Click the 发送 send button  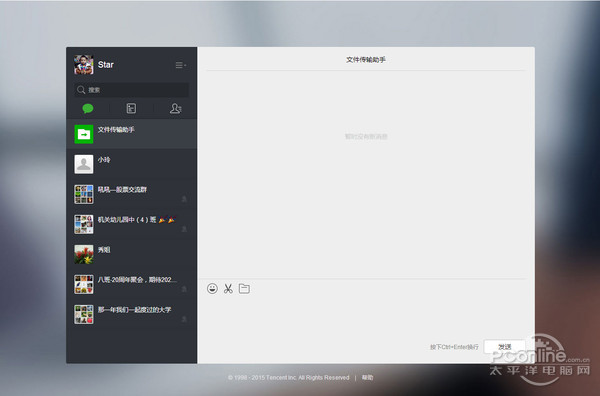click(504, 347)
